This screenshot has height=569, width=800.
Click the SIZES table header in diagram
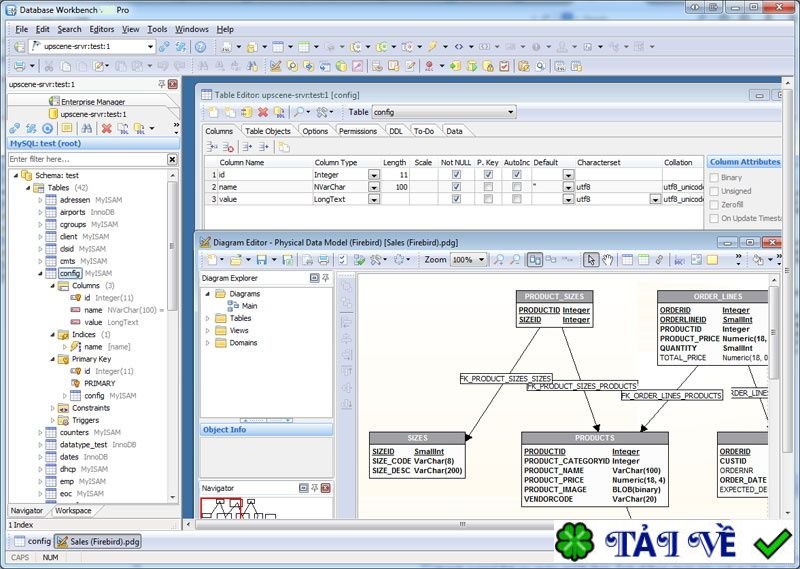point(417,438)
